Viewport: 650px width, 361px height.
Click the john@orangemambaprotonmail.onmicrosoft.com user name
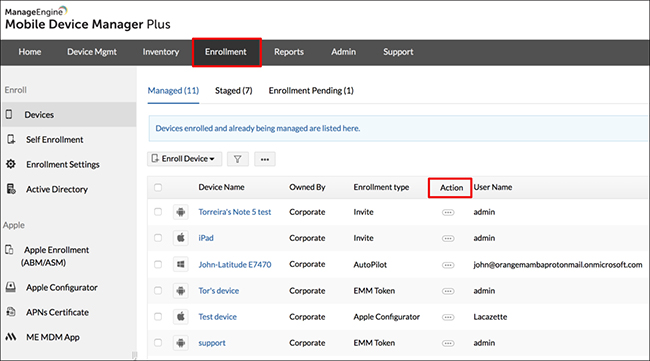pos(558,264)
